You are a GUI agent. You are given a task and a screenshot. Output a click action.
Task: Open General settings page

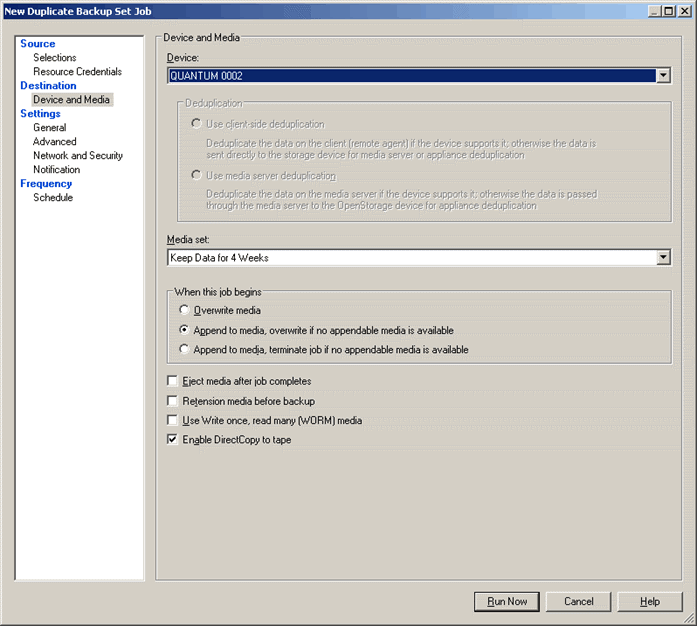pyautogui.click(x=50, y=128)
